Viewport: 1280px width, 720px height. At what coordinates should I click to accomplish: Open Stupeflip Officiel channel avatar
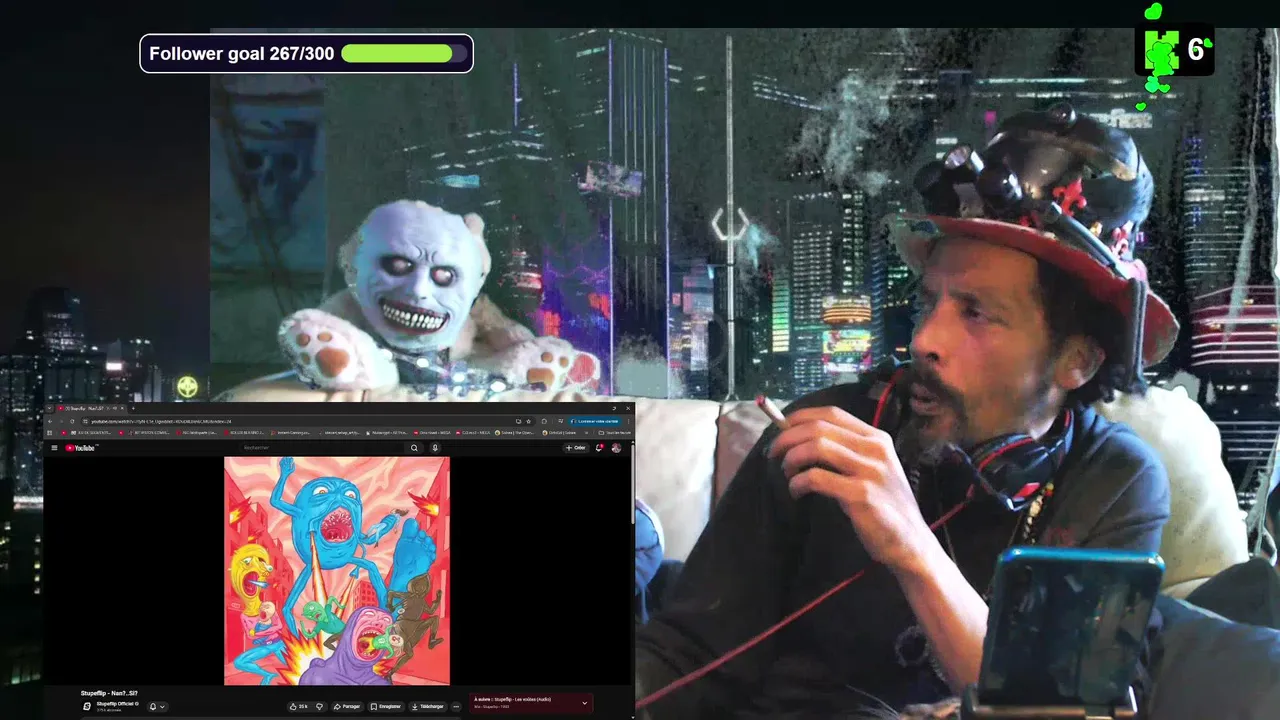86,707
